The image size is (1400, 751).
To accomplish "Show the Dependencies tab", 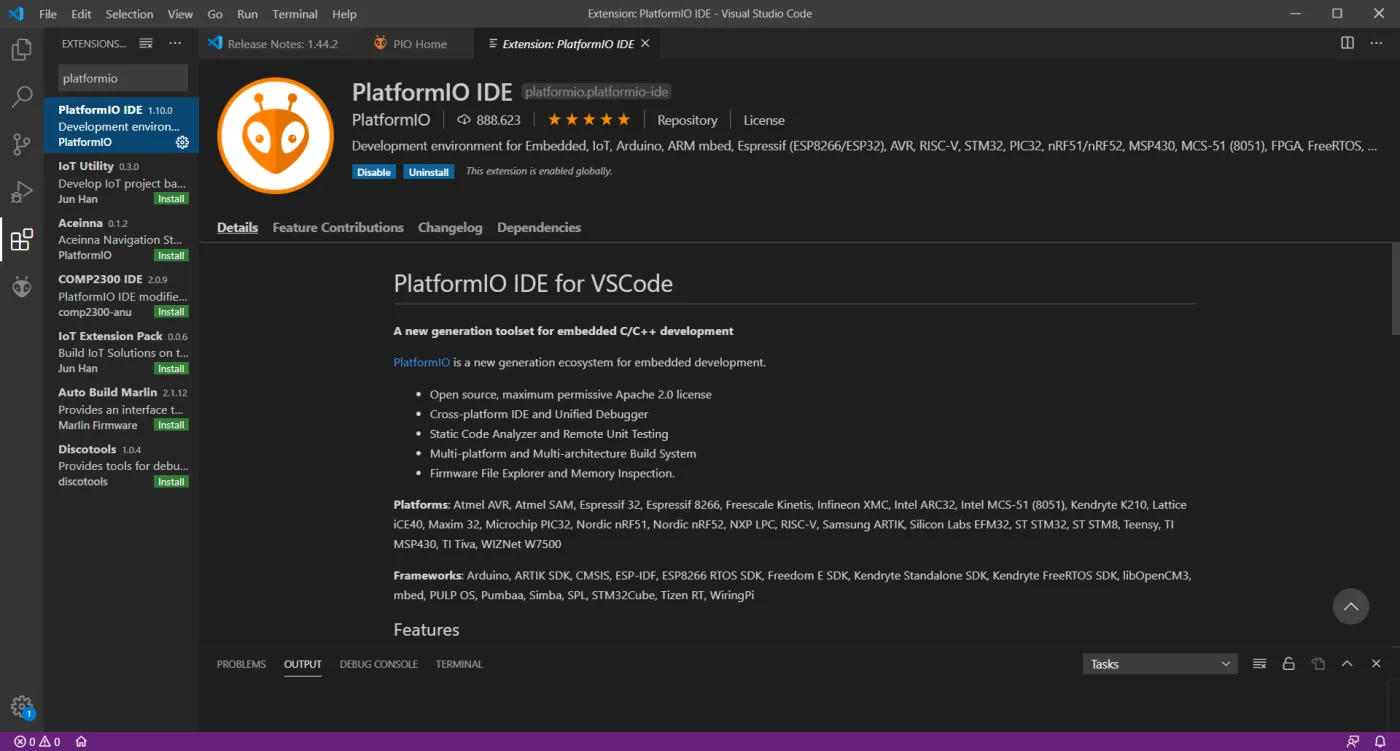I will click(x=539, y=228).
